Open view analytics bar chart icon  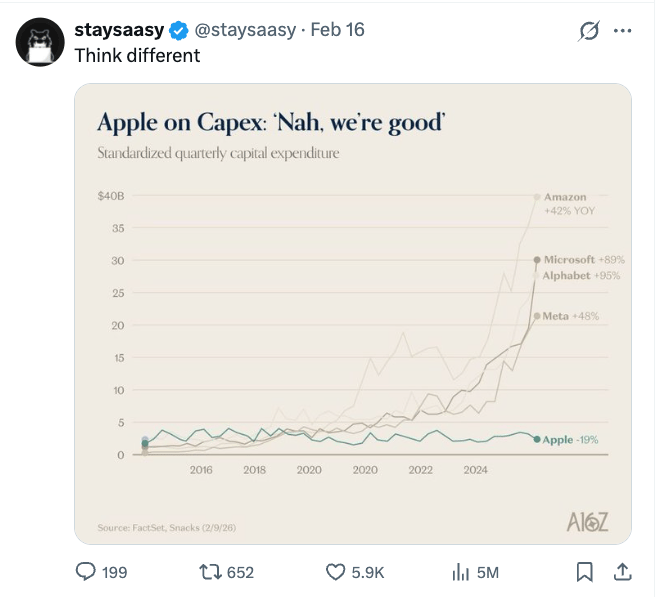[x=461, y=572]
